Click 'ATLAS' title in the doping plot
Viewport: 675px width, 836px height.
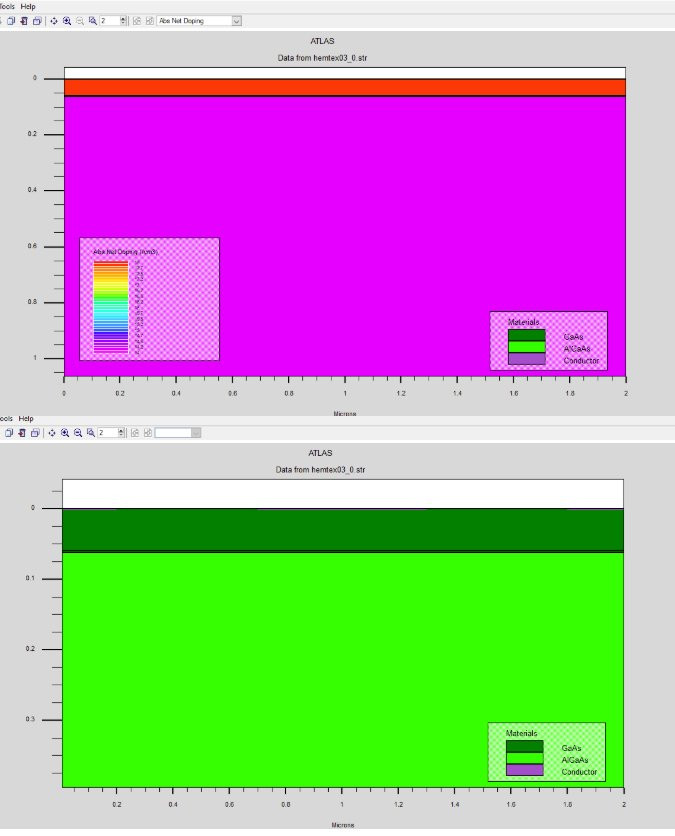[322, 41]
